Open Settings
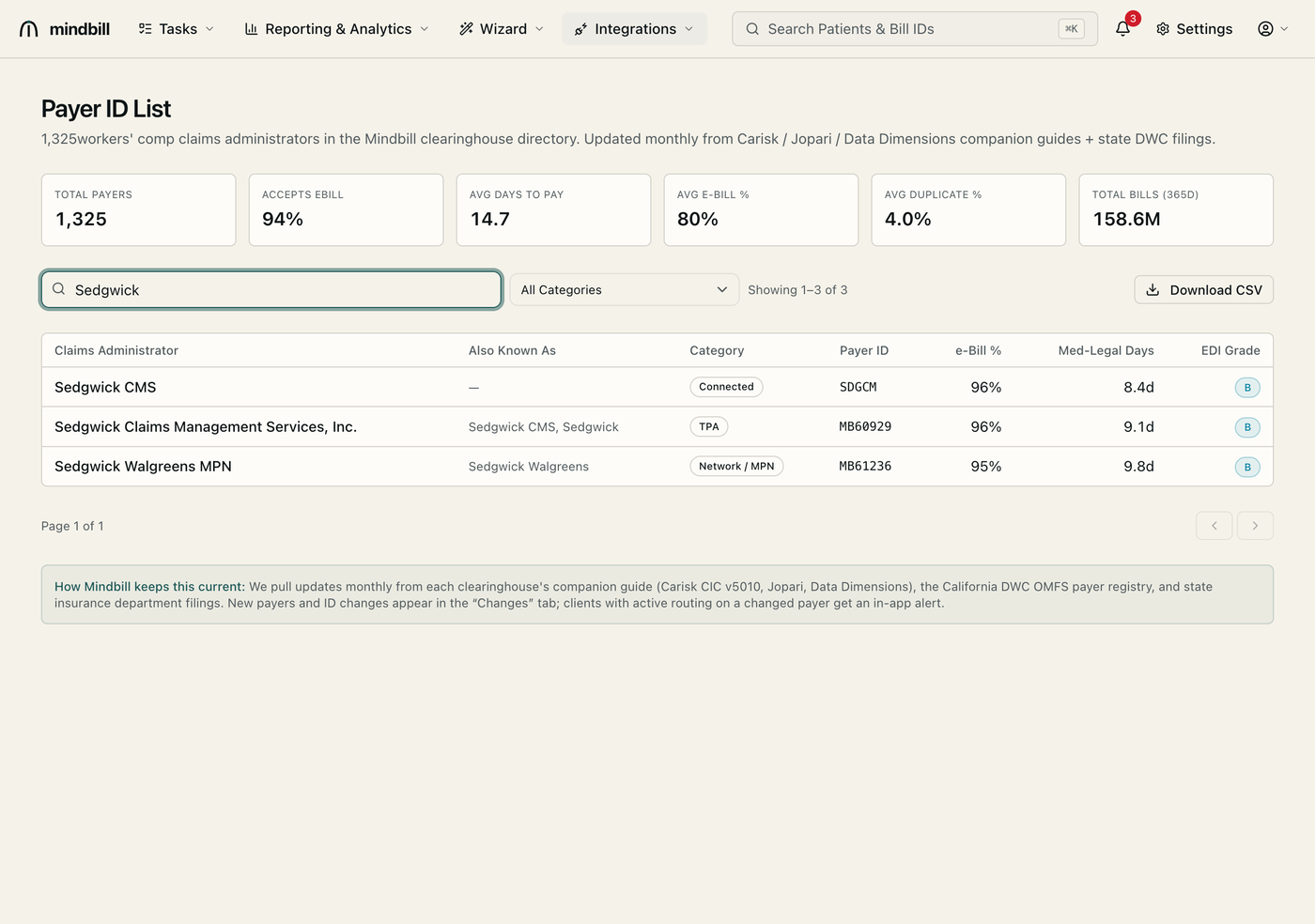The height and width of the screenshot is (924, 1315). point(1194,29)
